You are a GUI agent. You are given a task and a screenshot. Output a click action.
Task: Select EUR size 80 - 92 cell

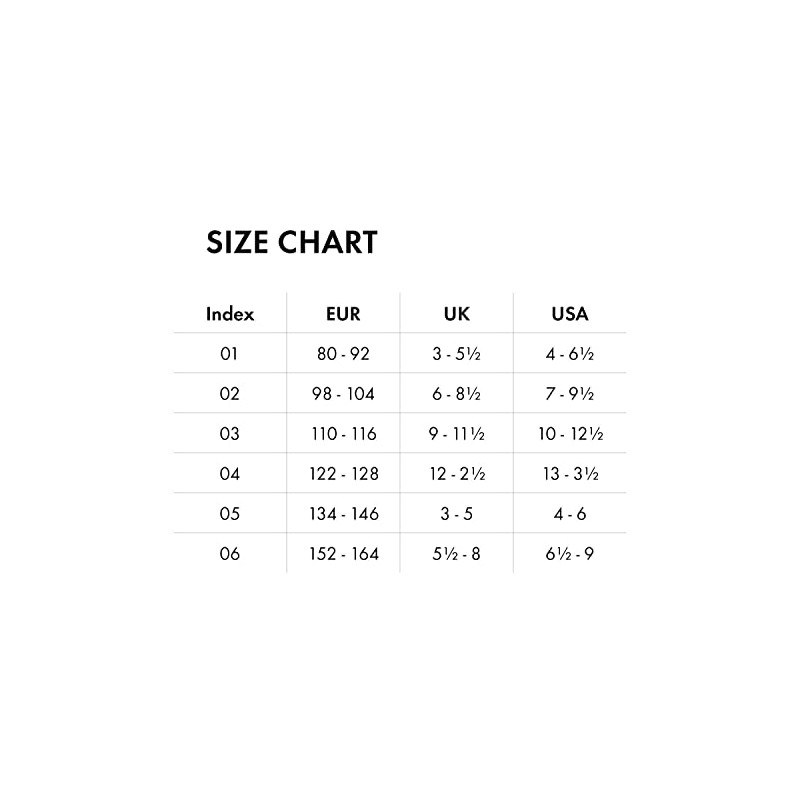(x=343, y=354)
